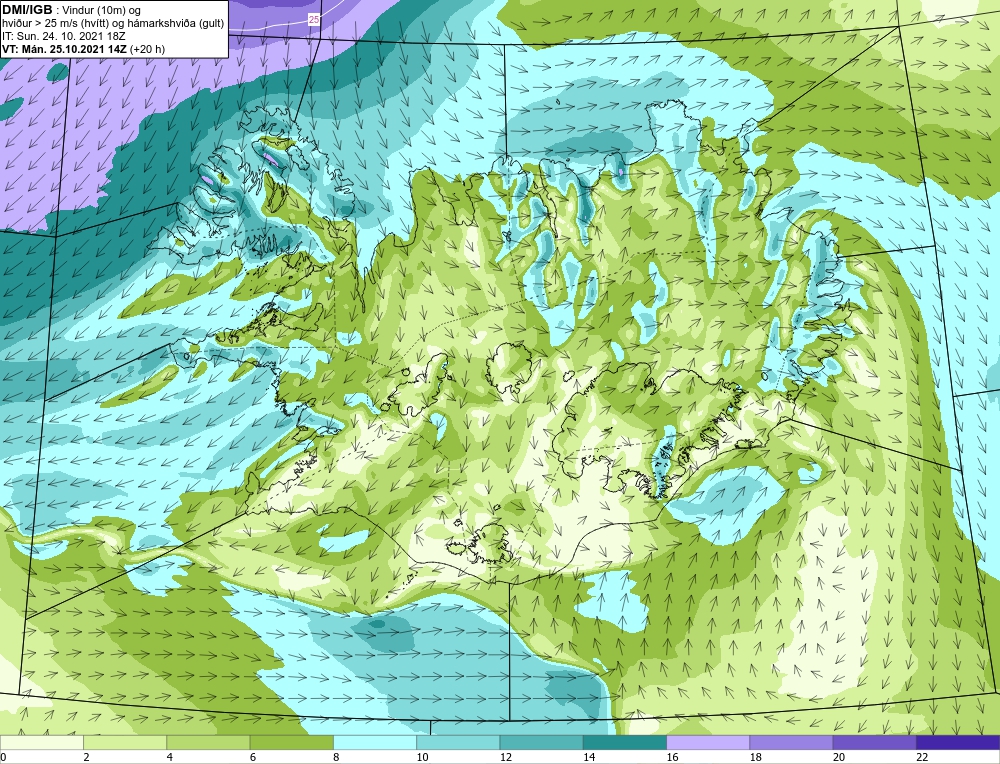The height and width of the screenshot is (764, 1000).
Task: Click the 'DMI/IGB' title in the info box
Action: click(27, 10)
